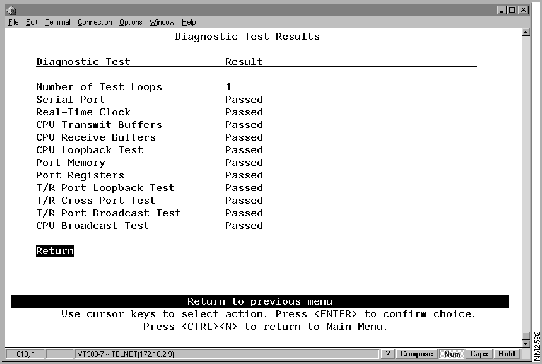542x364 pixels.
Task: Click the T/R Port Broadcast Test row
Action: pyautogui.click(x=150, y=213)
